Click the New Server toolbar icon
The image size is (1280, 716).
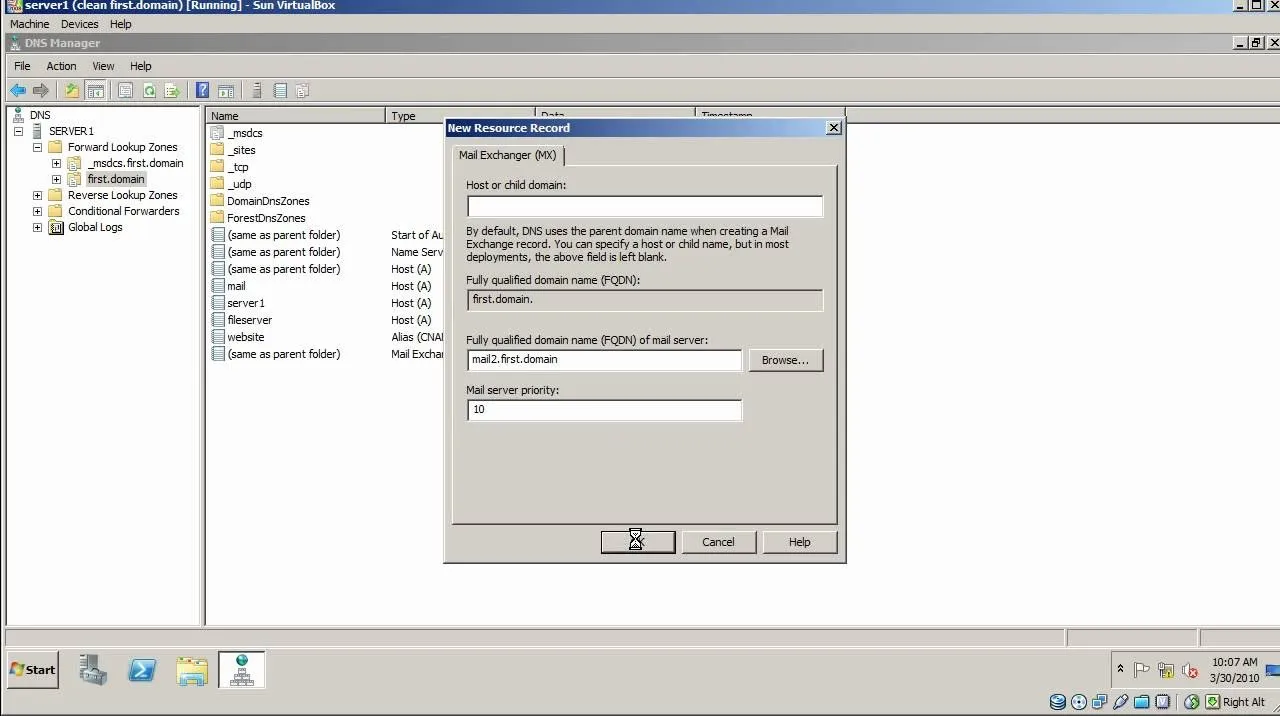point(257,91)
